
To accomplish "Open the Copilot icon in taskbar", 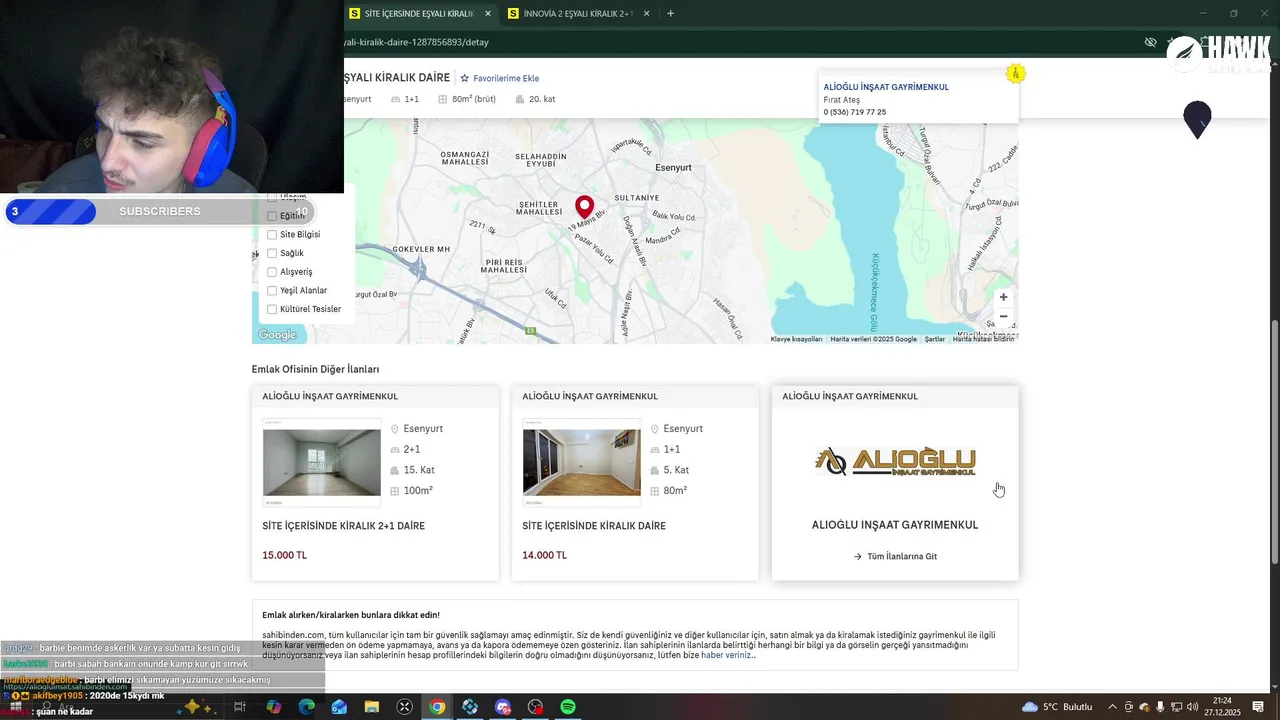I will pos(274,707).
